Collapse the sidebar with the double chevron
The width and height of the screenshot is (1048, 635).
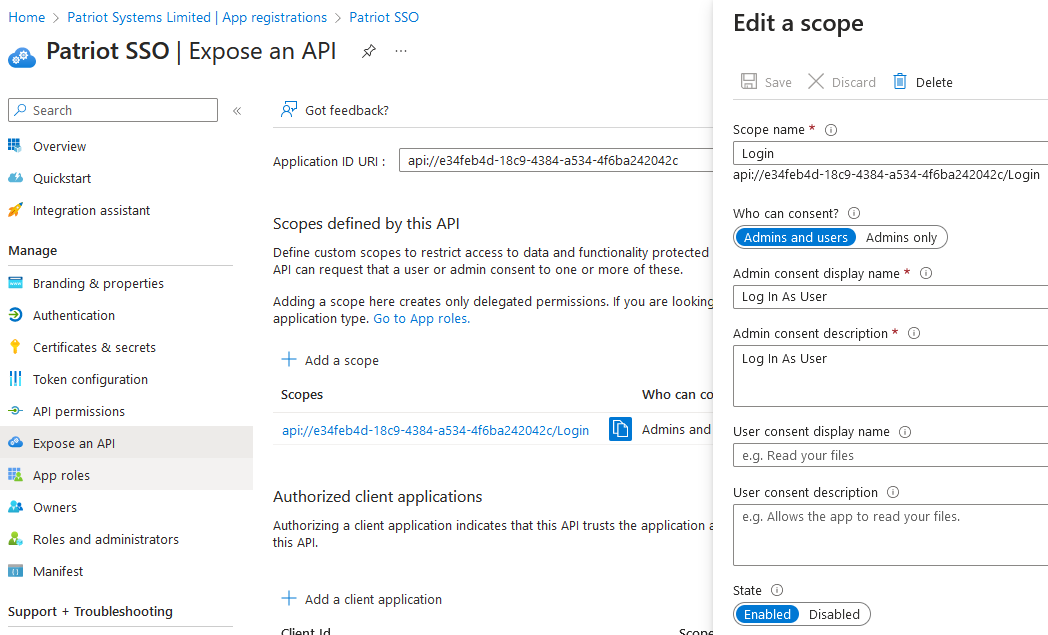[x=237, y=111]
